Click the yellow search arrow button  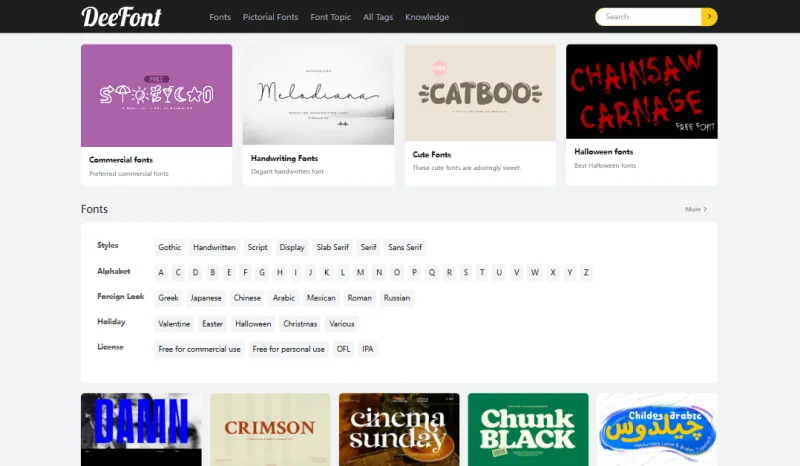coord(709,17)
